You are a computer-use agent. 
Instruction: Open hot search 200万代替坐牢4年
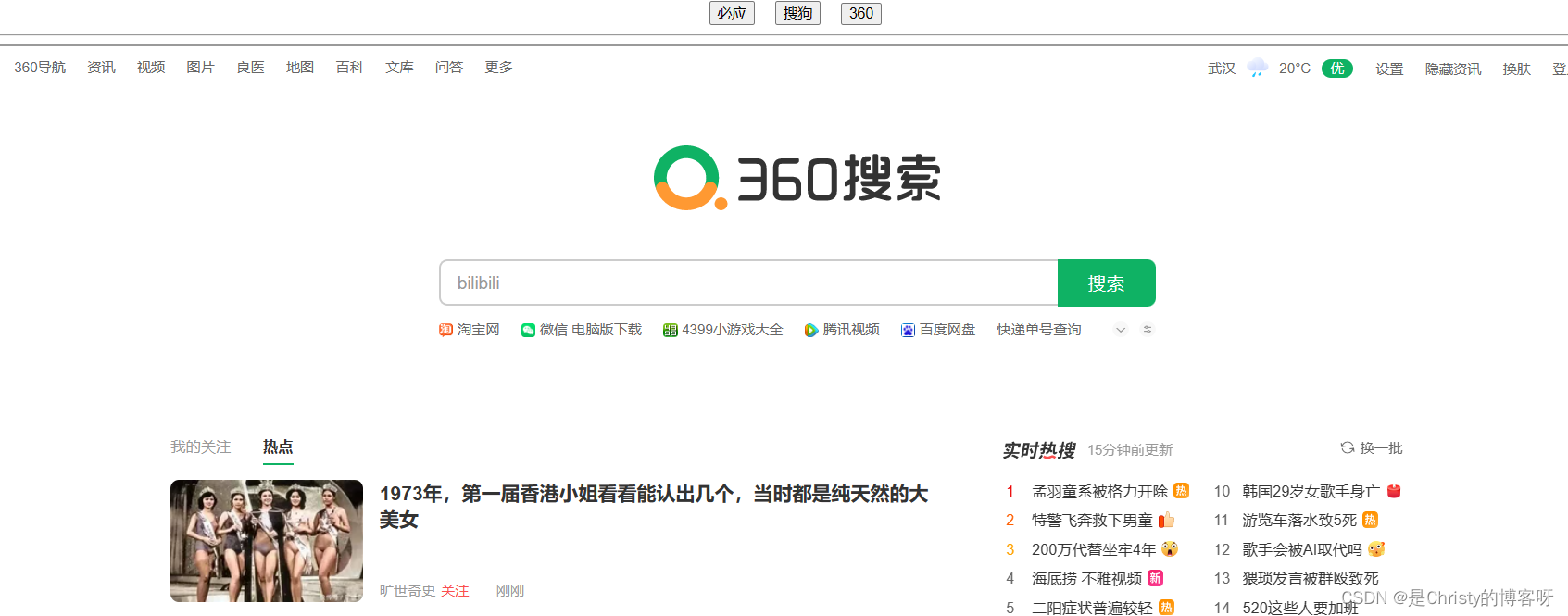point(1094,549)
